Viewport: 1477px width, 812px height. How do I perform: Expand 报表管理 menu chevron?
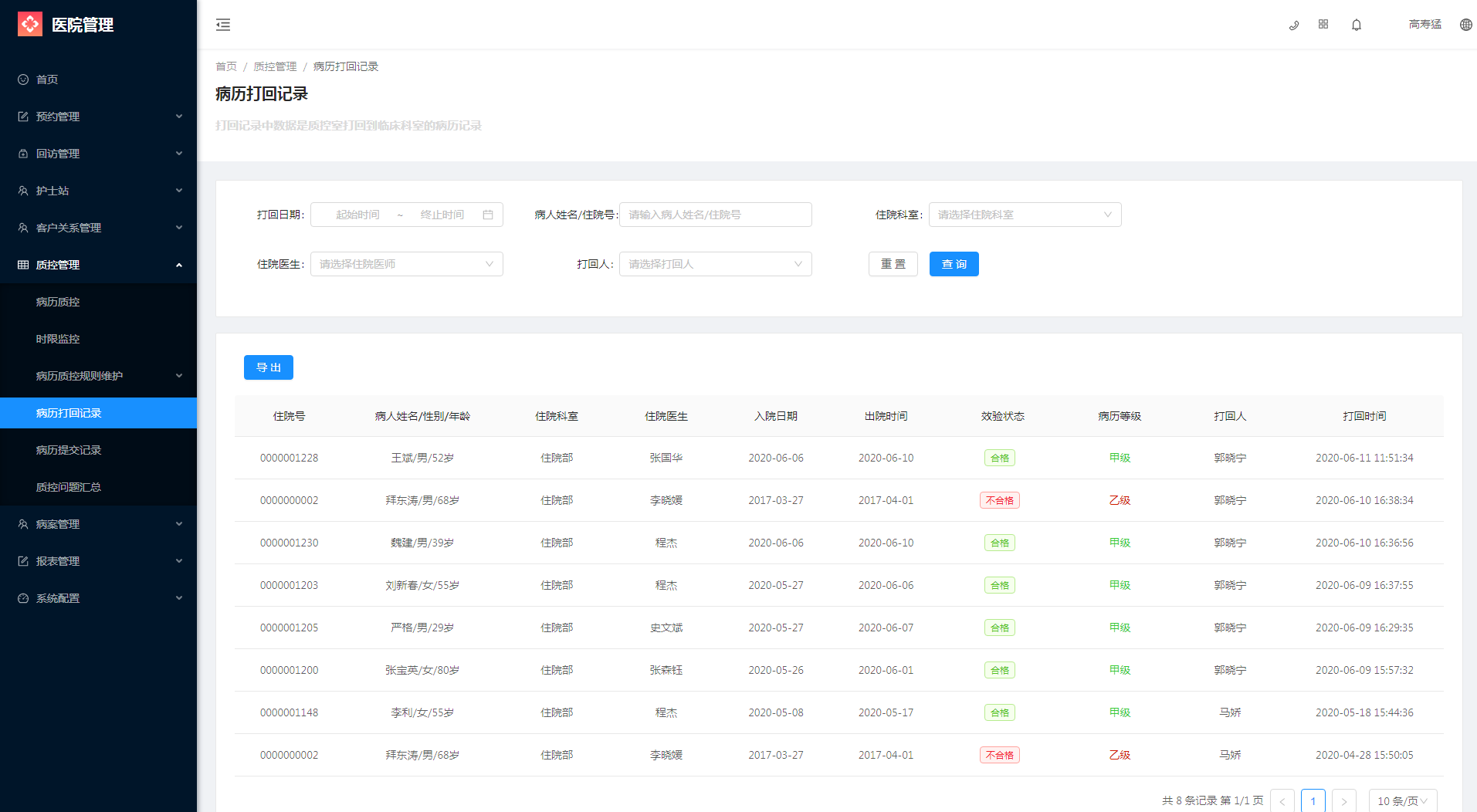coord(179,561)
